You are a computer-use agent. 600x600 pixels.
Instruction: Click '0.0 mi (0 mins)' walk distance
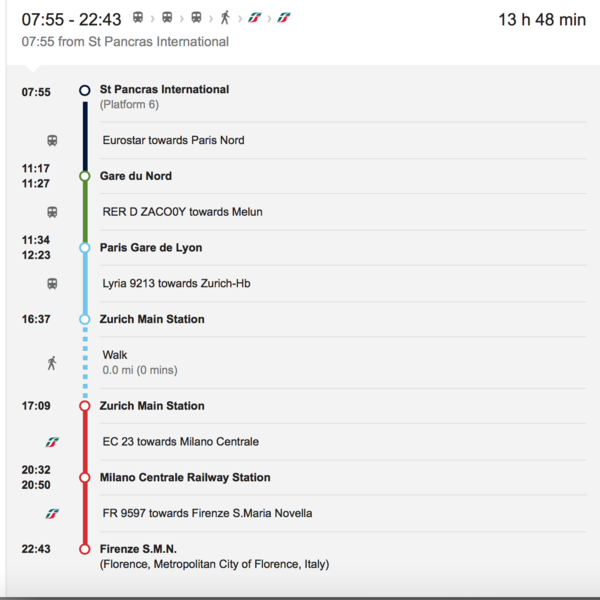(x=140, y=370)
